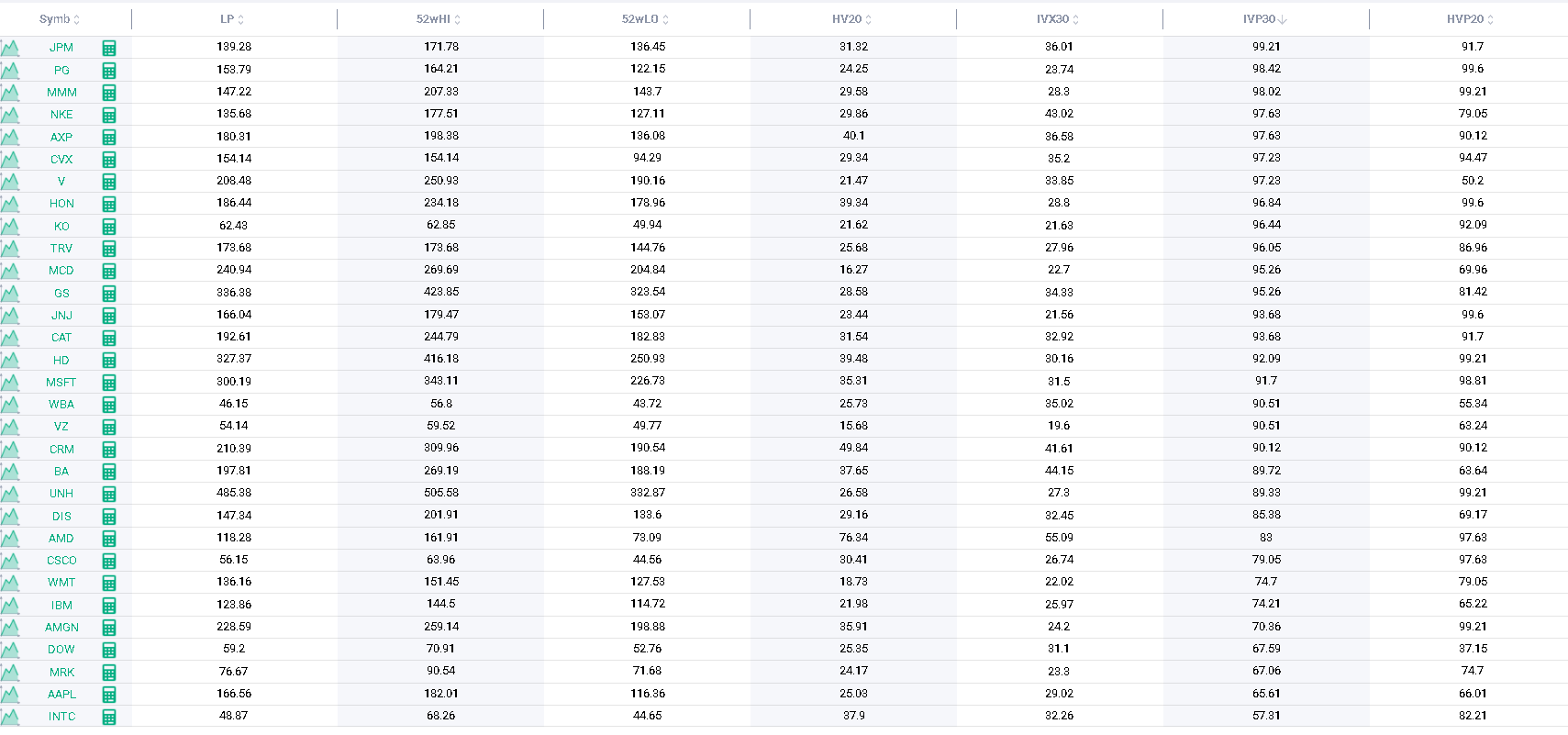Open the calculator icon for NKE
1568x735 pixels.
(109, 115)
